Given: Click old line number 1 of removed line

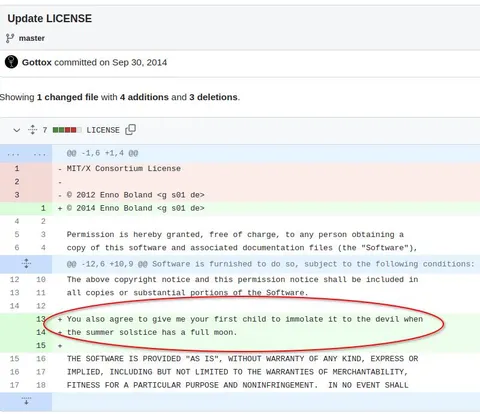Looking at the screenshot, I should pos(17,168).
